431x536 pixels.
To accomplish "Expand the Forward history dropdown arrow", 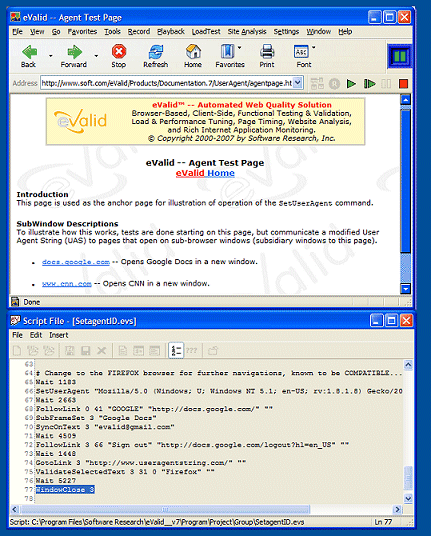I will pos(96,56).
